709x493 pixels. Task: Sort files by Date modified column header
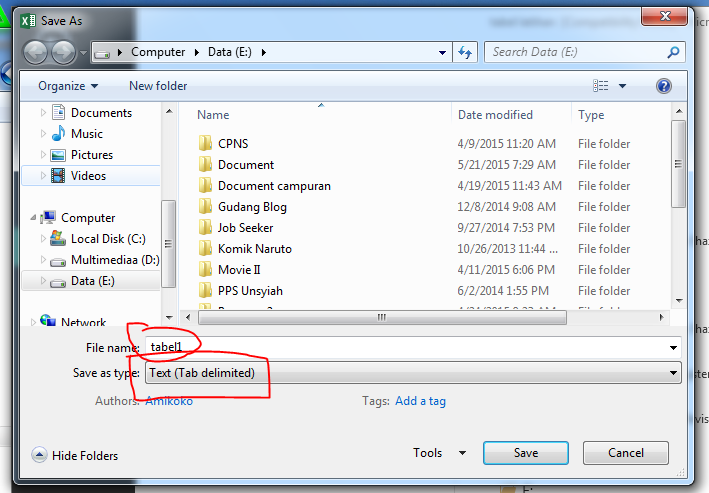tap(495, 115)
